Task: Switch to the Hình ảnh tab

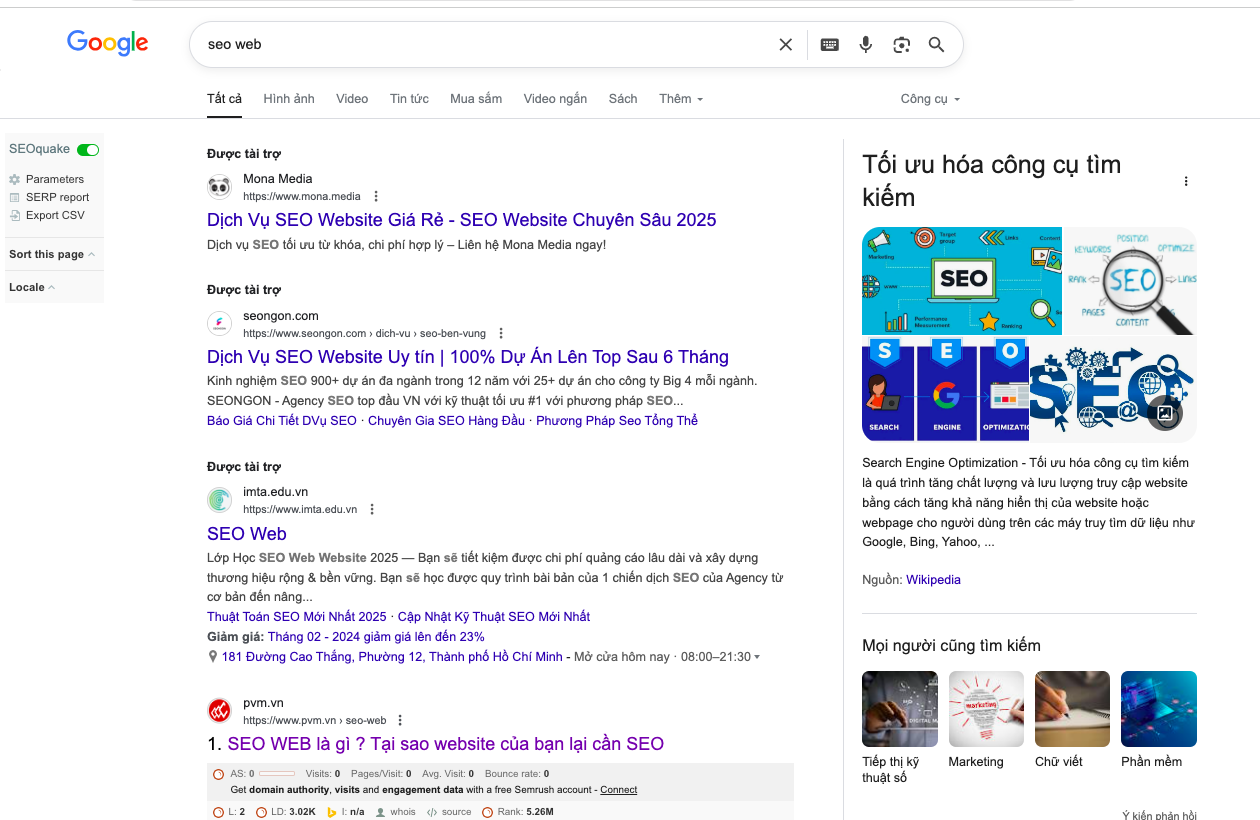Action: point(289,98)
